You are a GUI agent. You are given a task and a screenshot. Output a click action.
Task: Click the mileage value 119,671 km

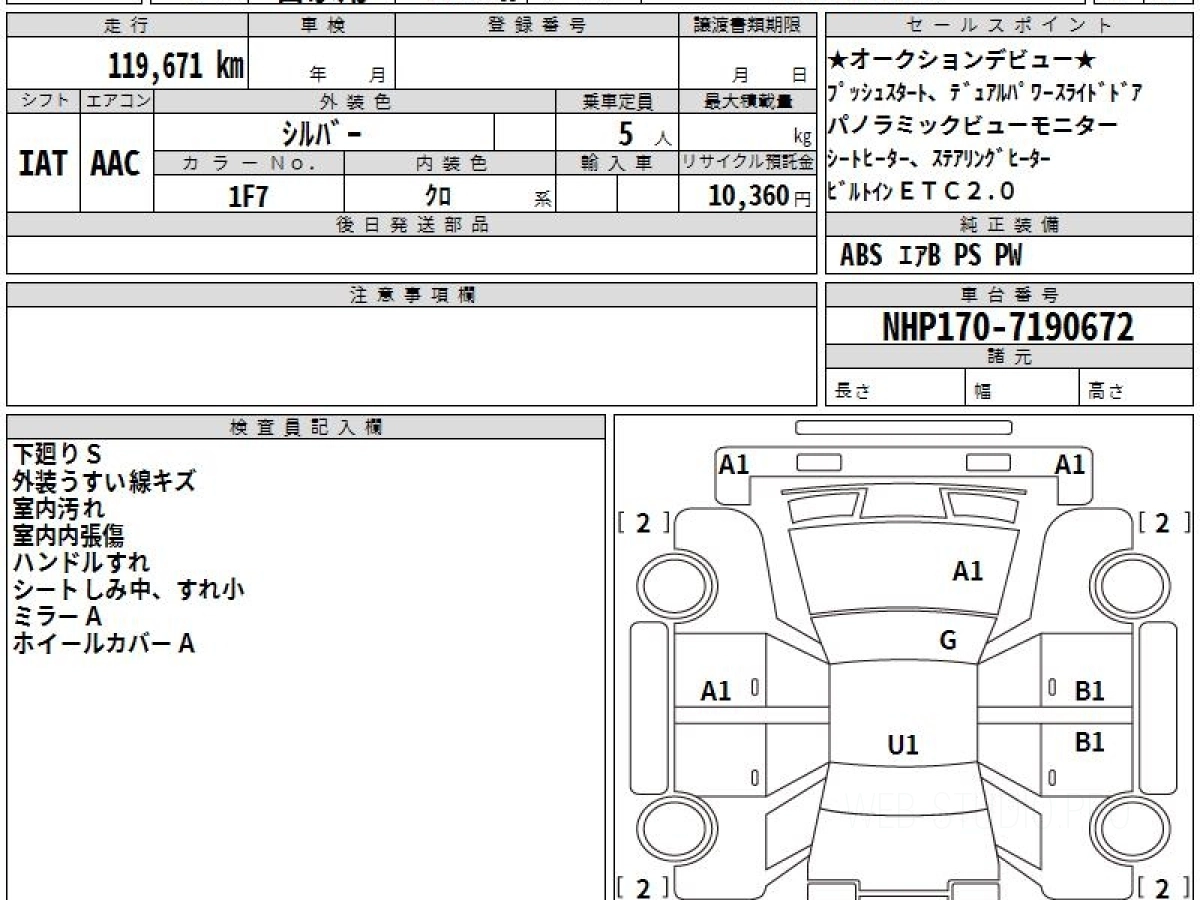click(x=176, y=66)
